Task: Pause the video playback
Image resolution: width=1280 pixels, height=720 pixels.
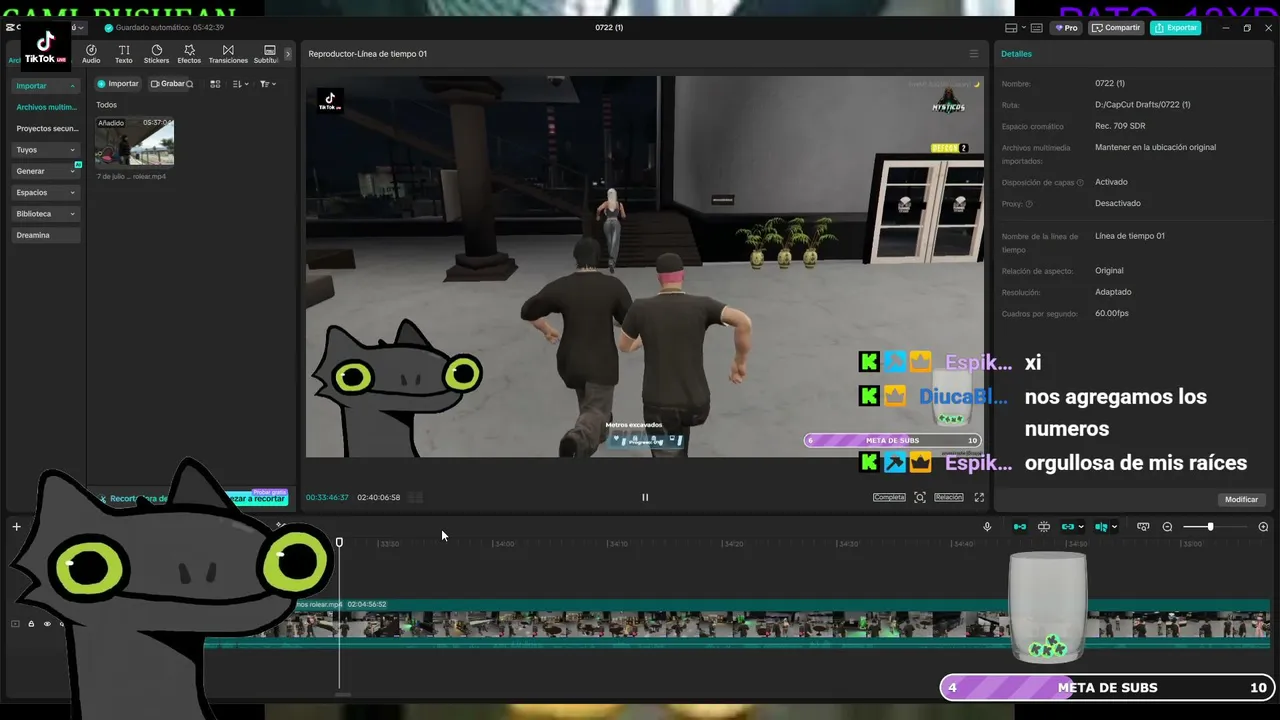Action: [645, 497]
